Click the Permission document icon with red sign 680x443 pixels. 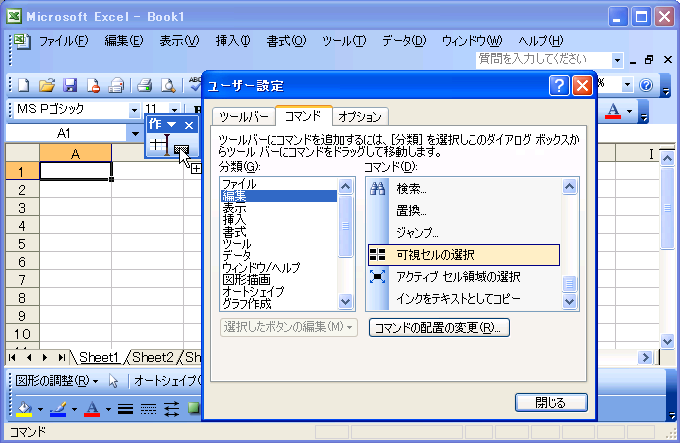(x=93, y=85)
